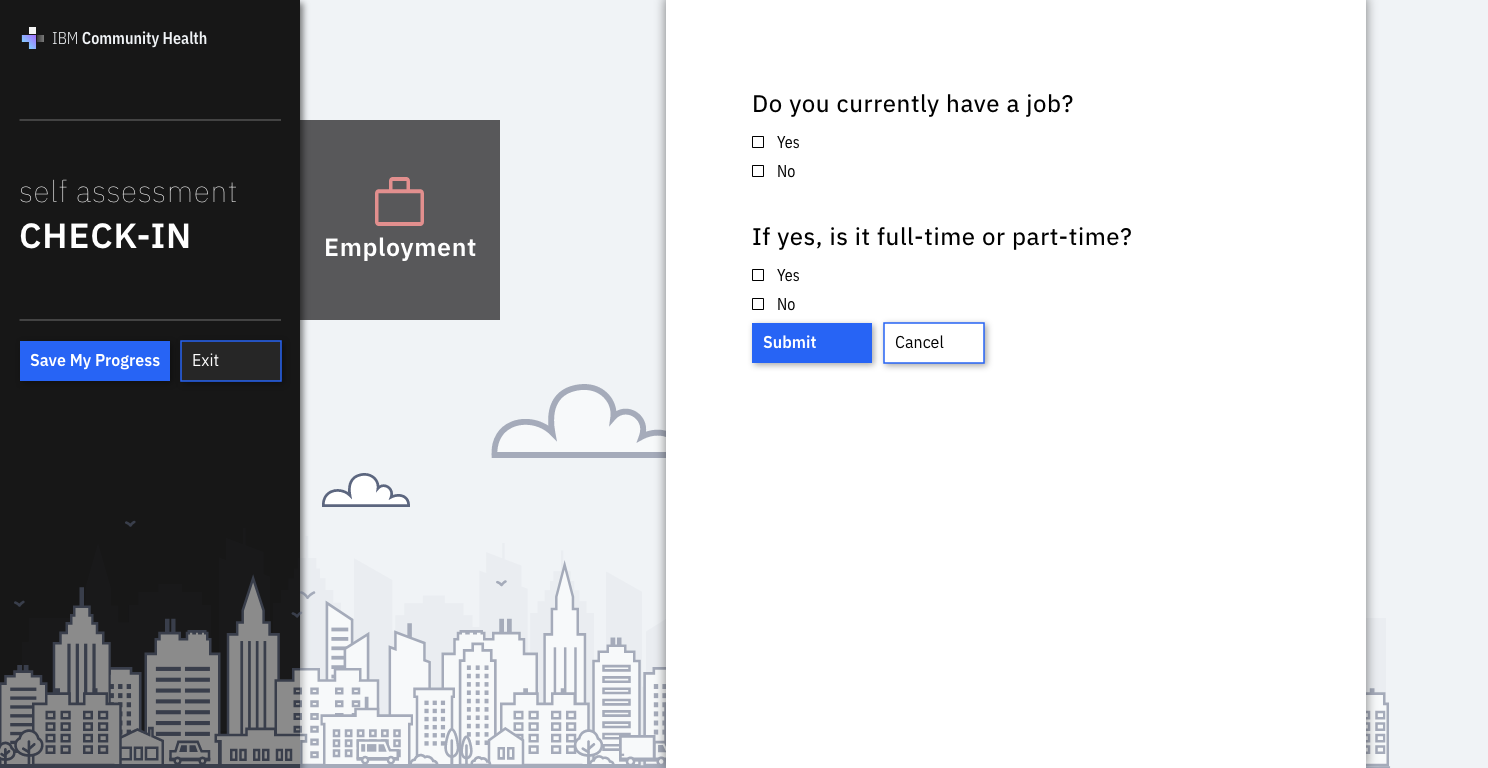Check Yes for currently having a job
The height and width of the screenshot is (768, 1488).
pos(758,143)
